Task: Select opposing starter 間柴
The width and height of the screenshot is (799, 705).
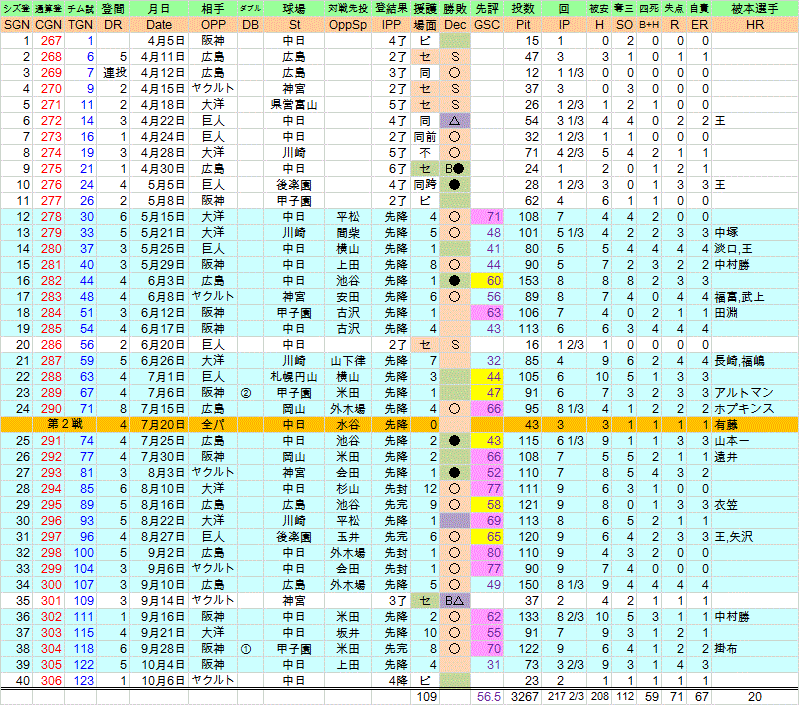Action: (x=348, y=233)
